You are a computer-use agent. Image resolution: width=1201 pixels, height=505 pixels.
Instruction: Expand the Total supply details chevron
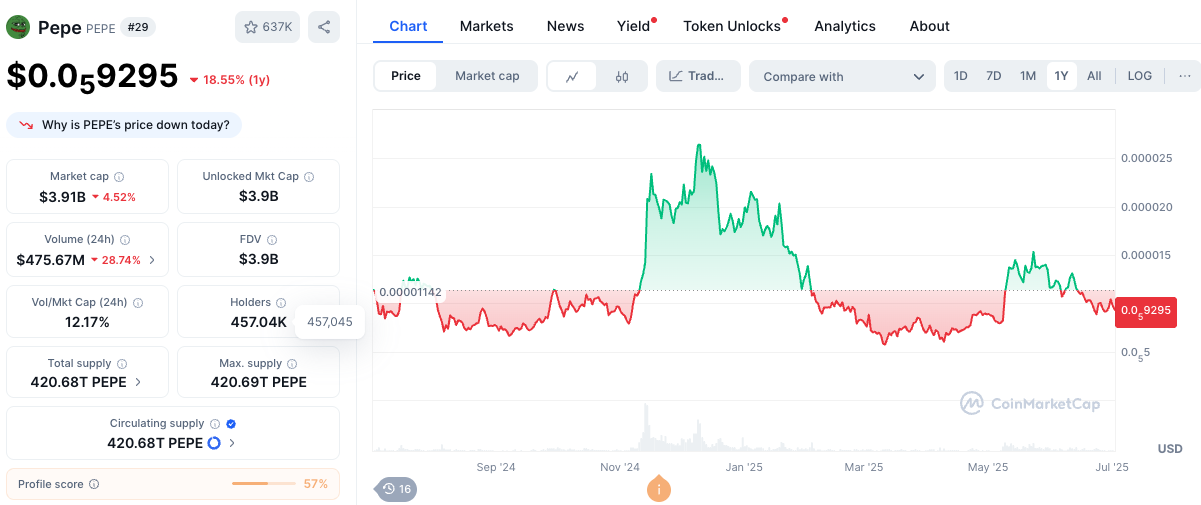point(138,382)
